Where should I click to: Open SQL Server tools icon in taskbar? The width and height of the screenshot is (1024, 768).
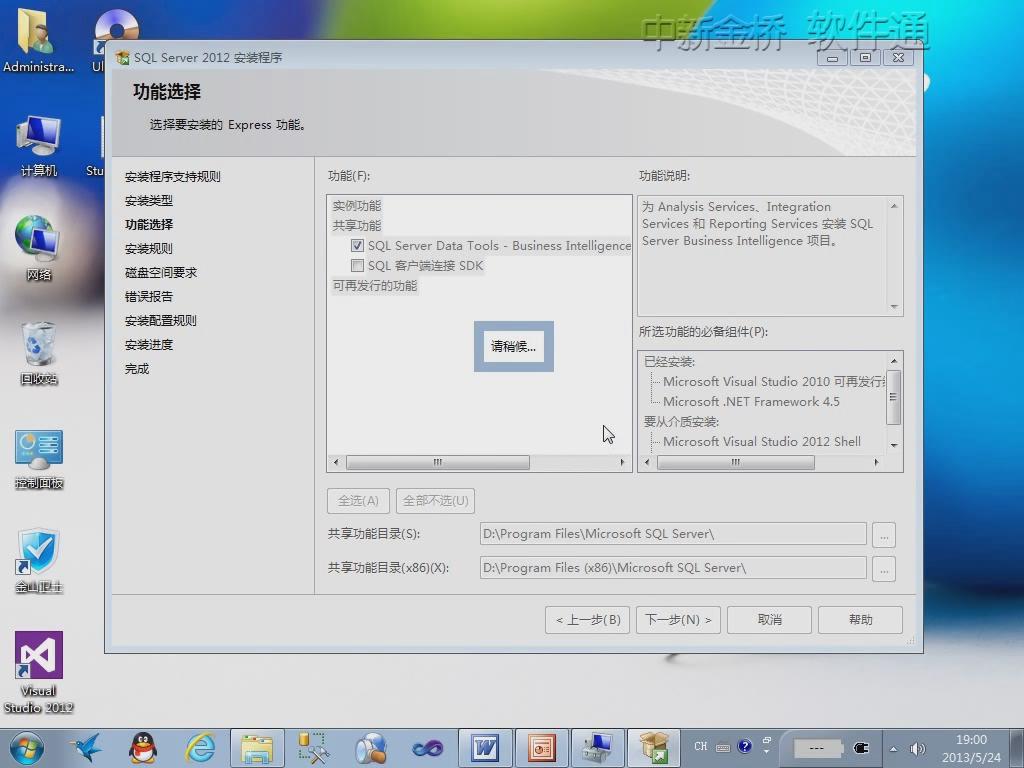313,748
